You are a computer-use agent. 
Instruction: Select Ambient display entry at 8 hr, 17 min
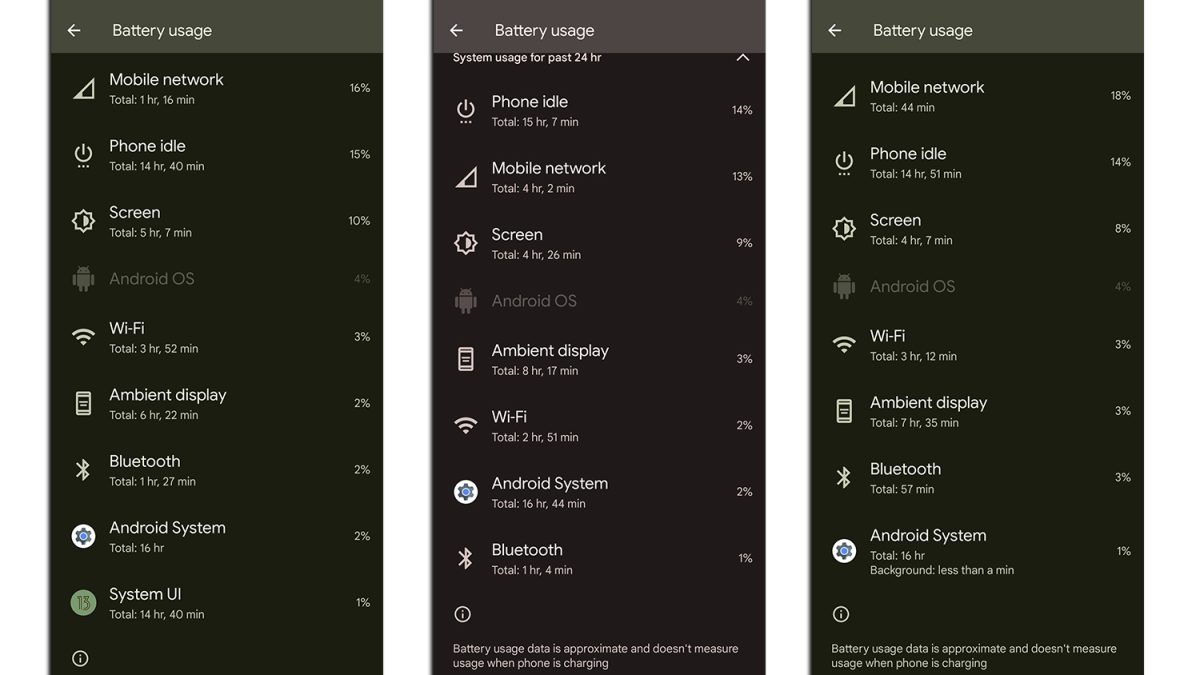coord(598,360)
